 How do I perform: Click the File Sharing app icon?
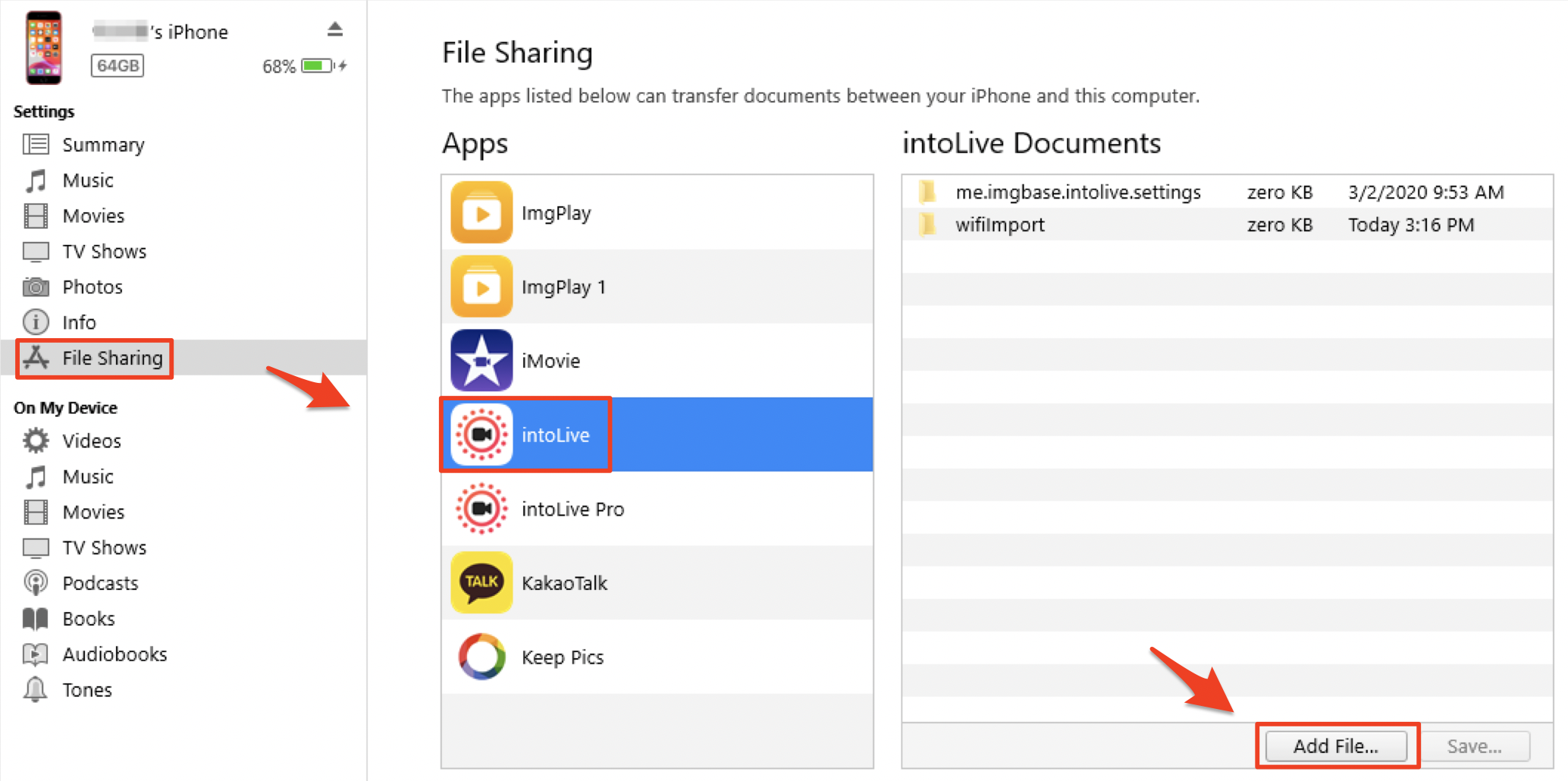[36, 358]
